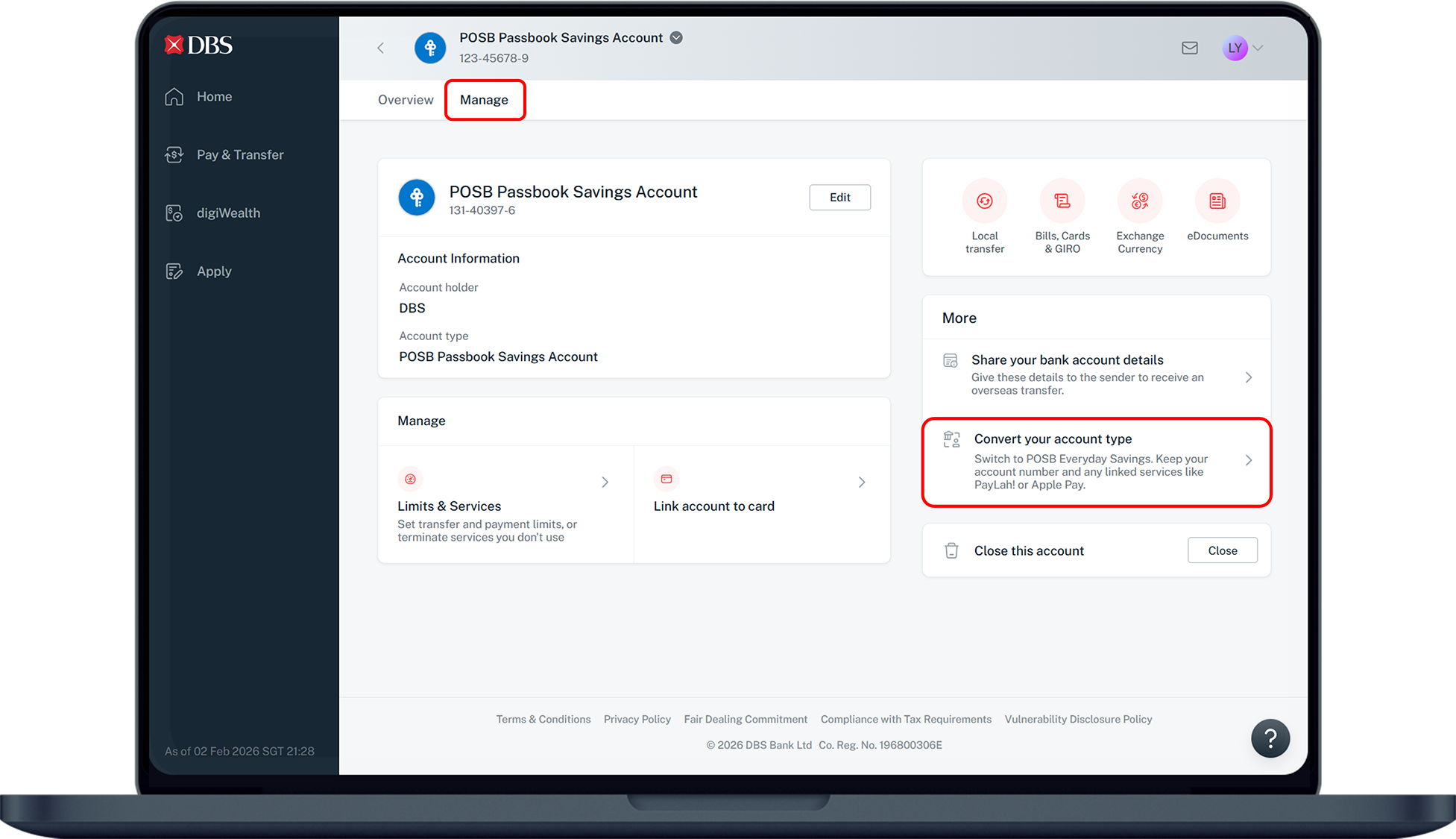Click the Close account button
This screenshot has height=839, width=1456.
1222,550
